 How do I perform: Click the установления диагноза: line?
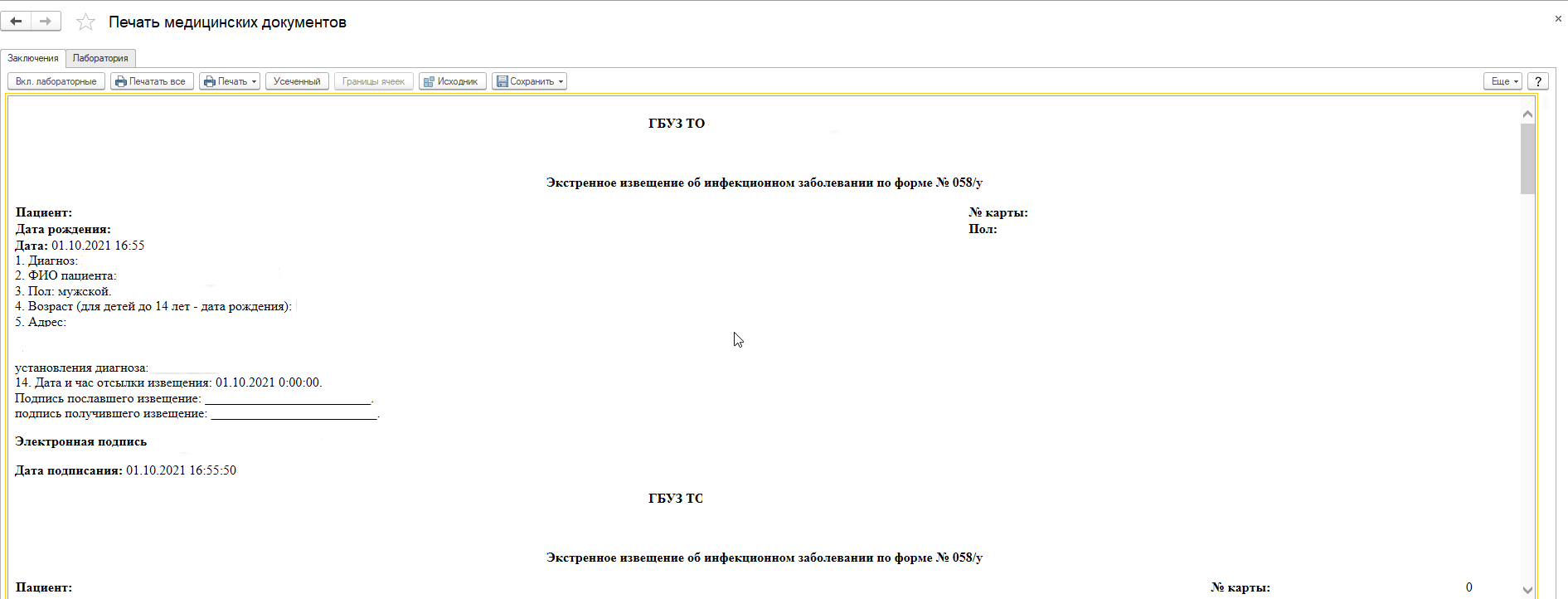click(81, 368)
